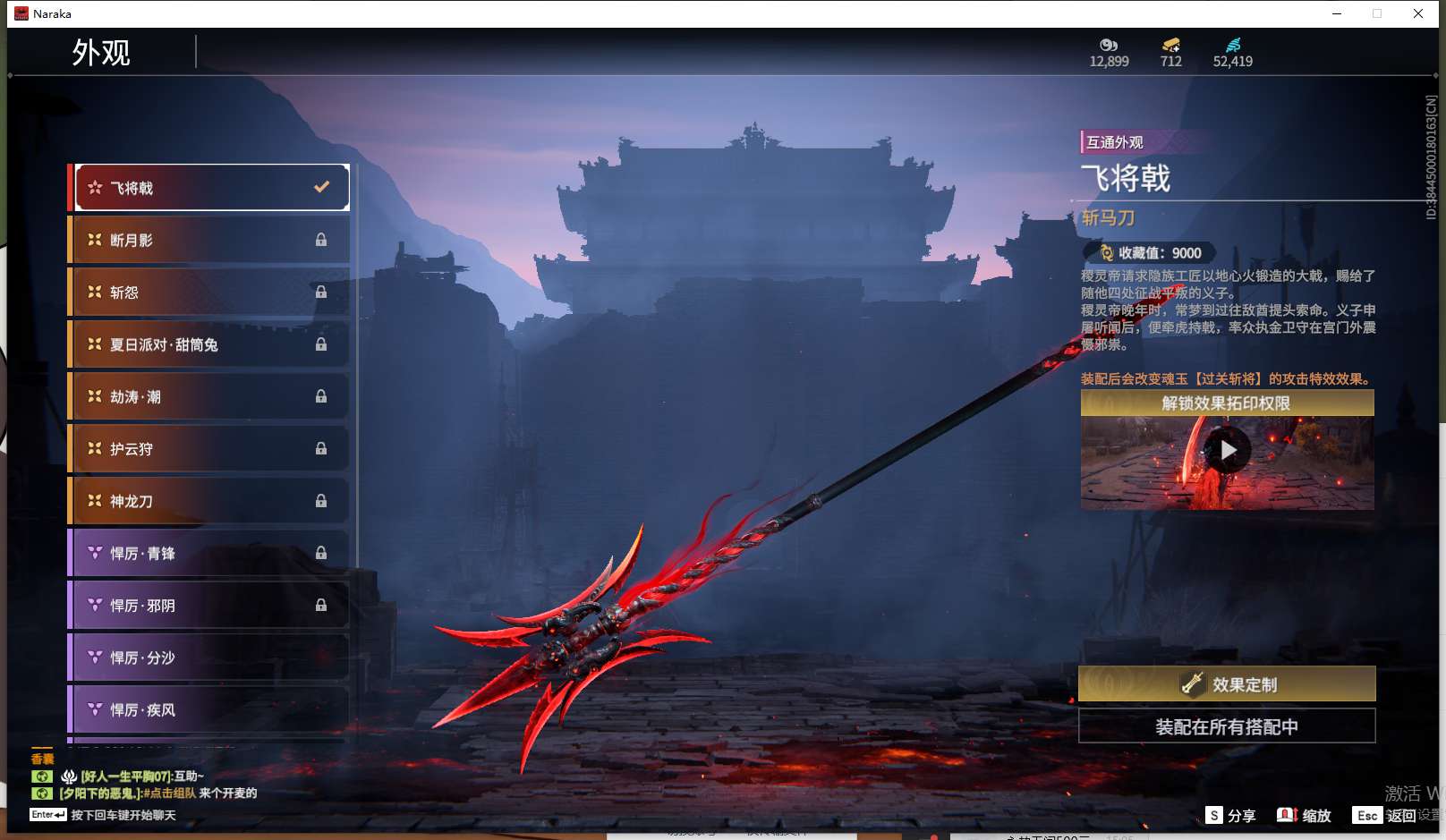Click the lock icon on 神龙刀
This screenshot has width=1446, height=840.
coord(321,501)
